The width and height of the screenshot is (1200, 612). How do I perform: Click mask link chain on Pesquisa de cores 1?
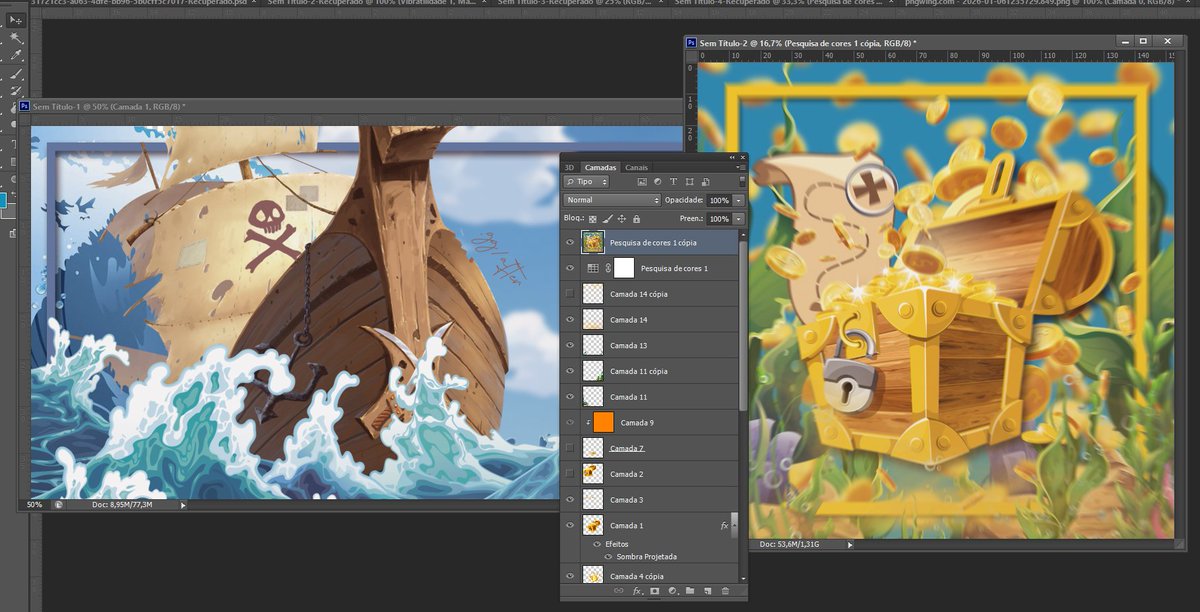[x=607, y=268]
